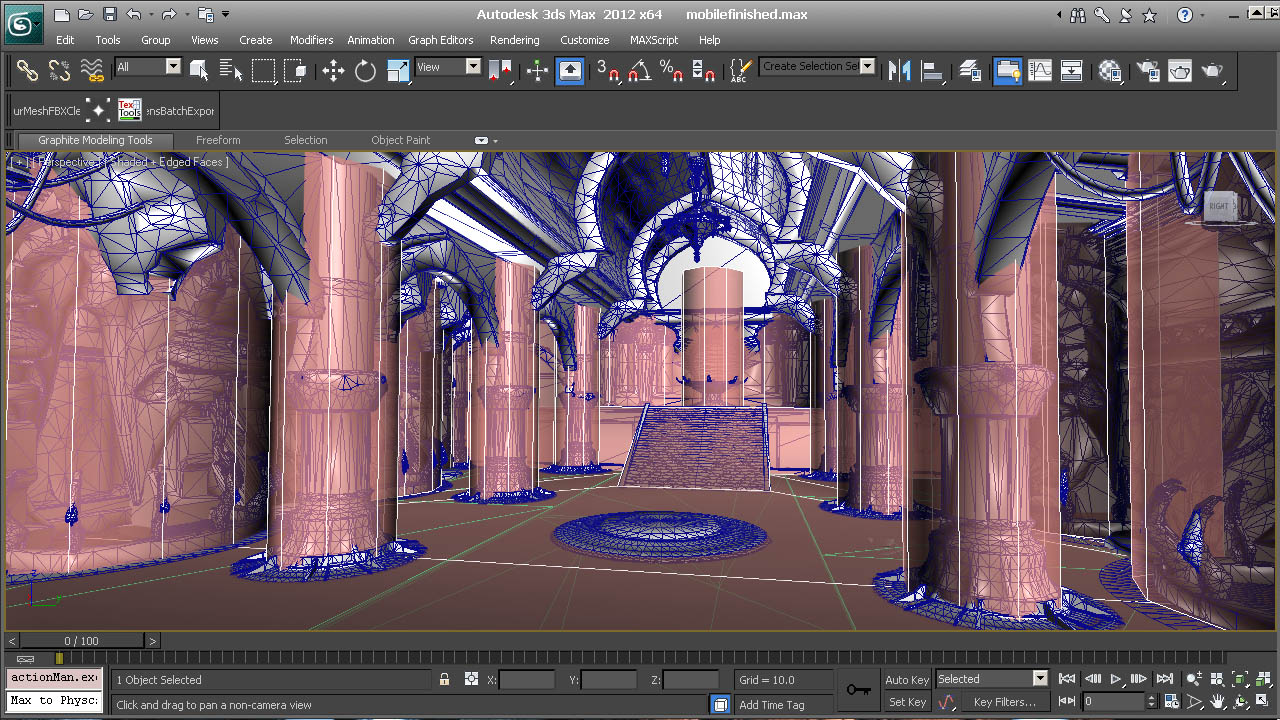Open the Render Setup dialog
The width and height of the screenshot is (1280, 720).
[1148, 70]
